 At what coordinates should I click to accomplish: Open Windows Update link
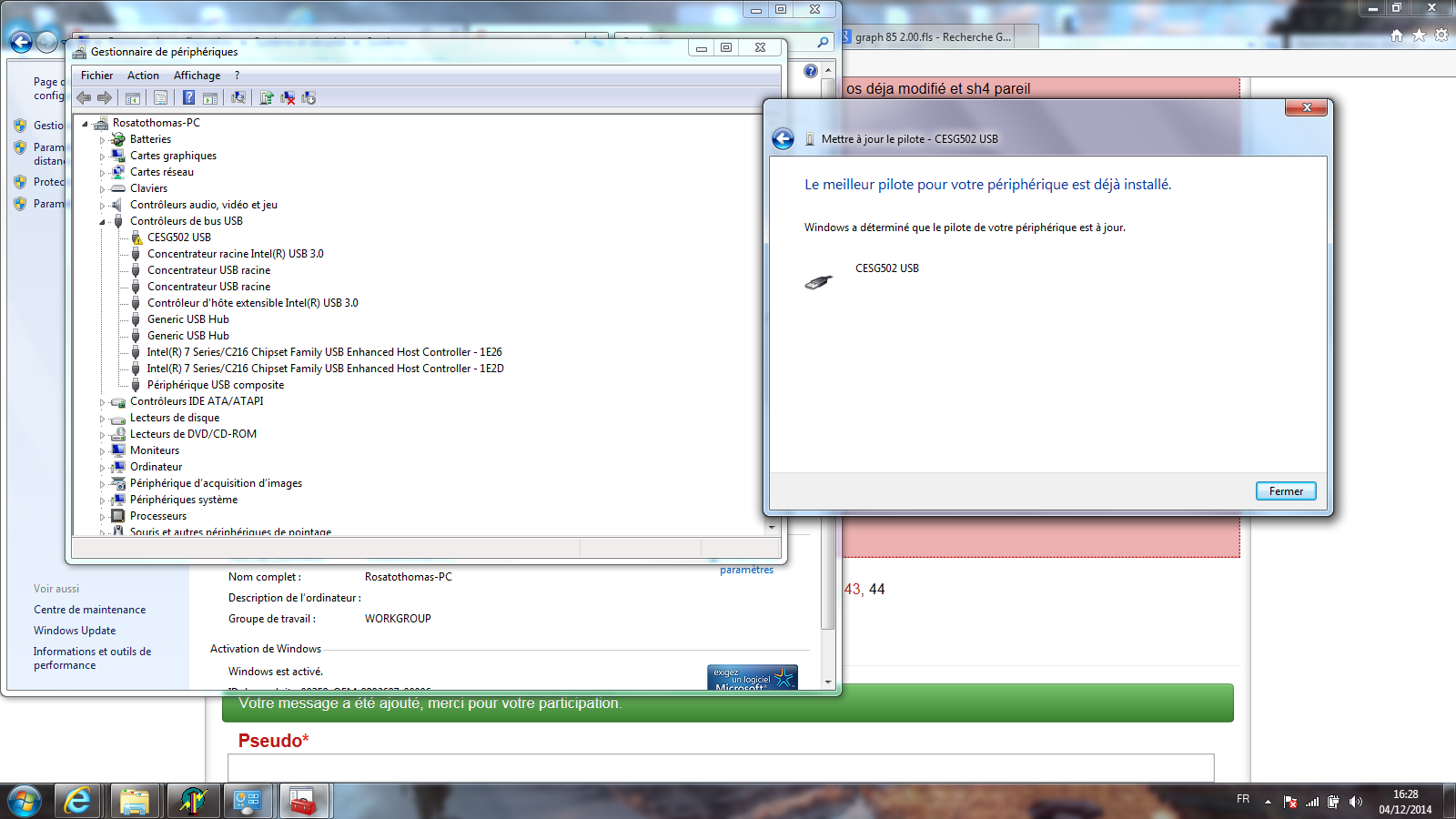coord(75,631)
